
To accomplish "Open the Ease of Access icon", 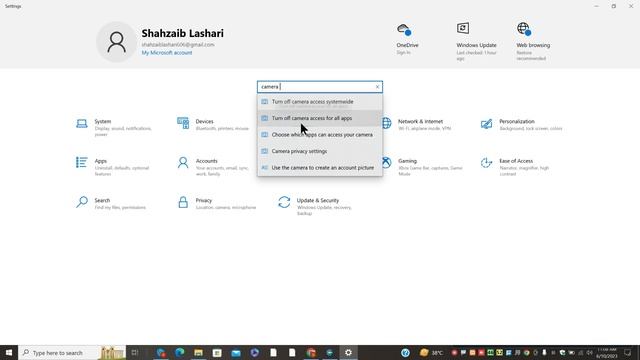I will 486,163.
